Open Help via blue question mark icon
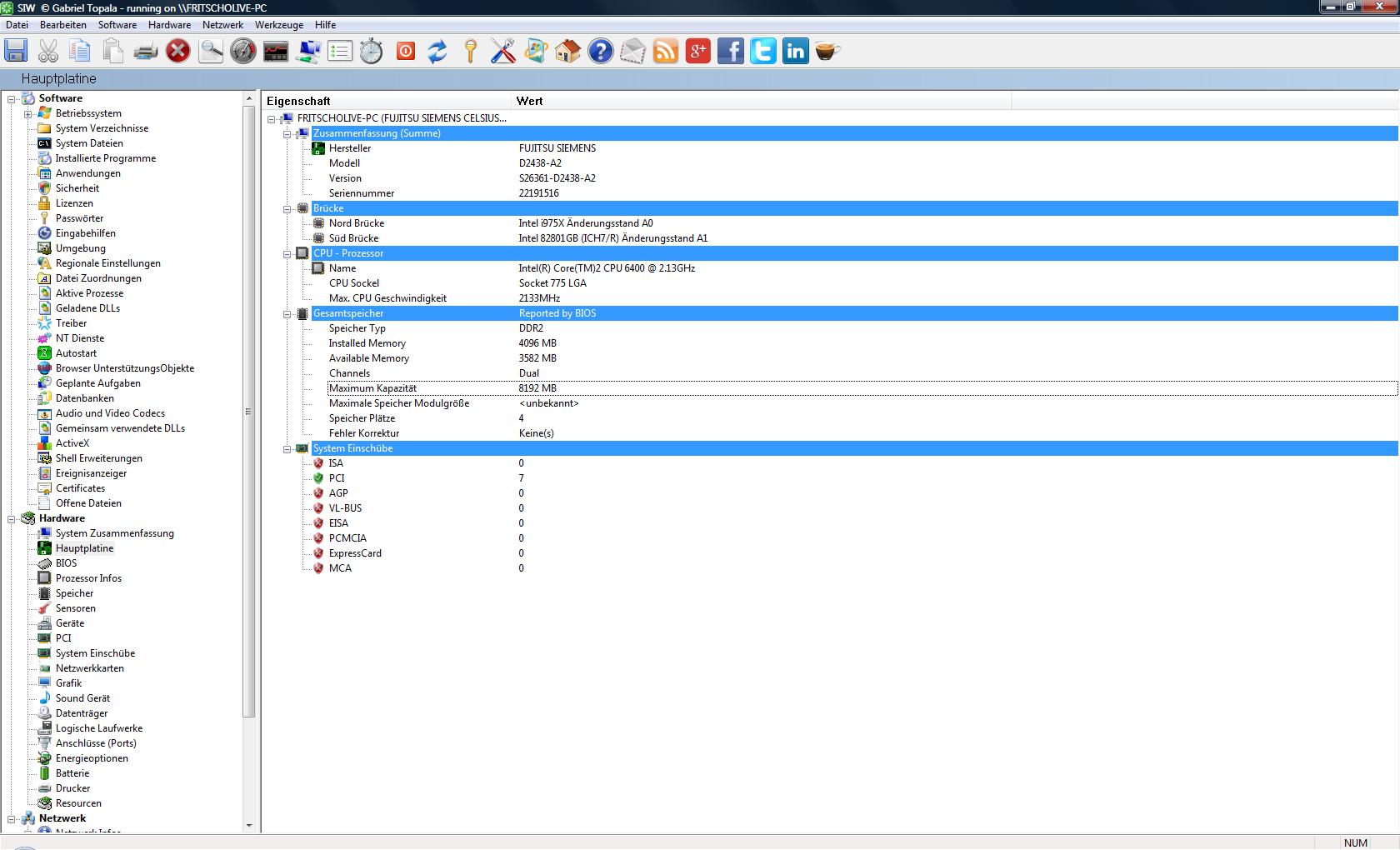Viewport: 1400px width, 850px height. click(600, 51)
